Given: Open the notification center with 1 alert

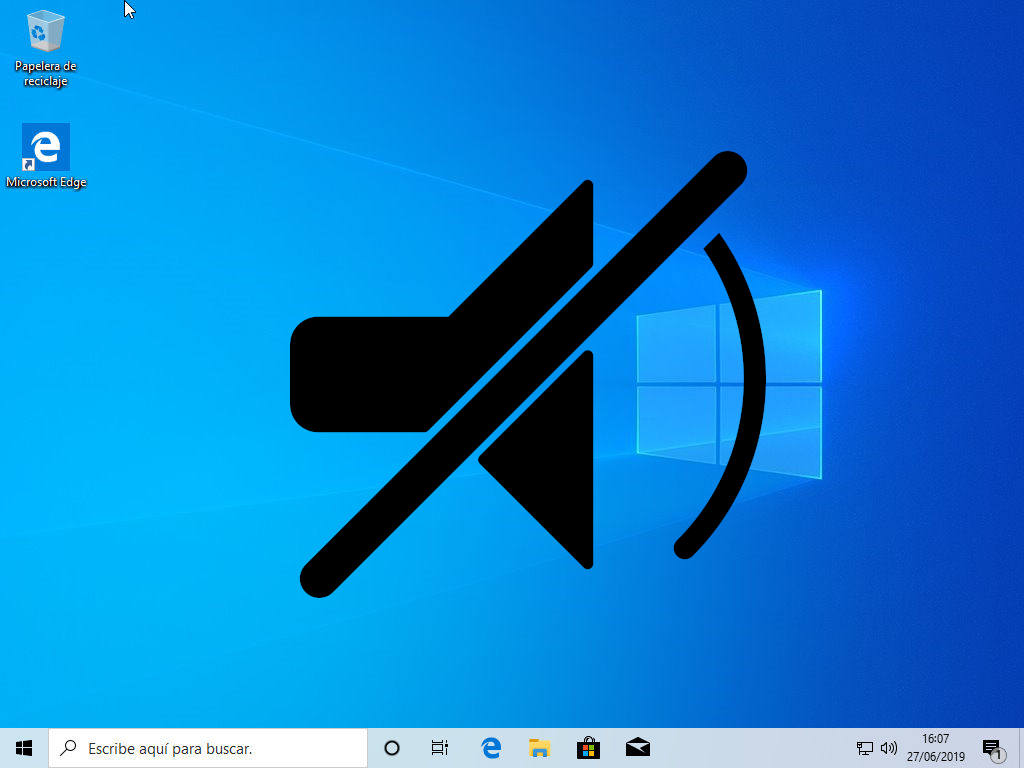Looking at the screenshot, I should 991,748.
